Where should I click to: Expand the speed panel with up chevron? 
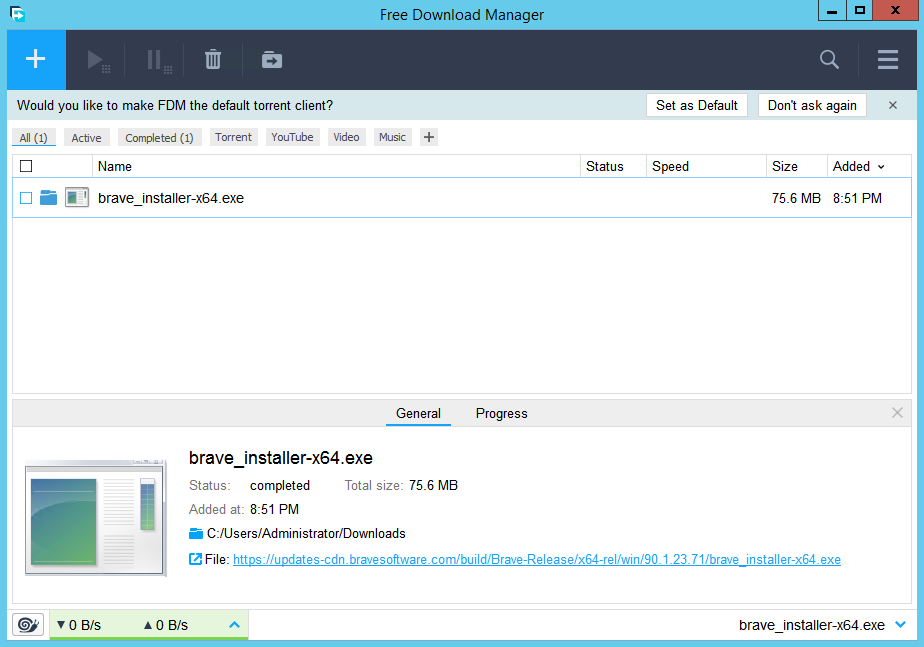pos(234,625)
